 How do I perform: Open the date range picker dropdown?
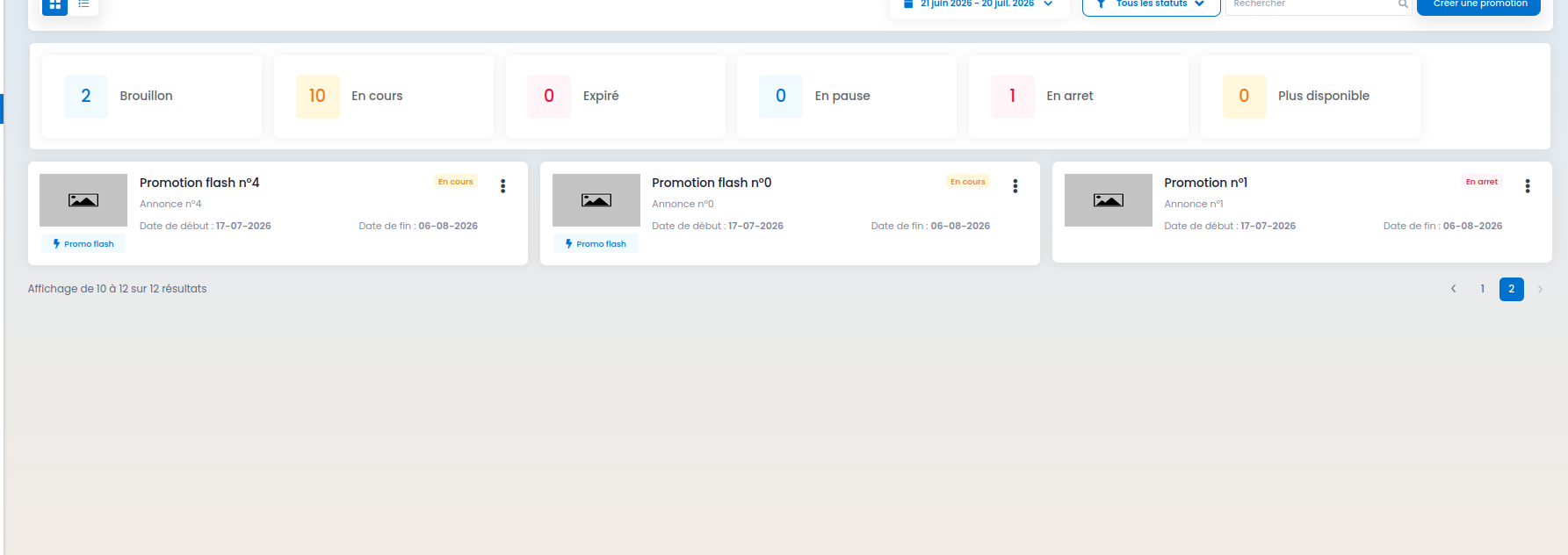(x=978, y=5)
